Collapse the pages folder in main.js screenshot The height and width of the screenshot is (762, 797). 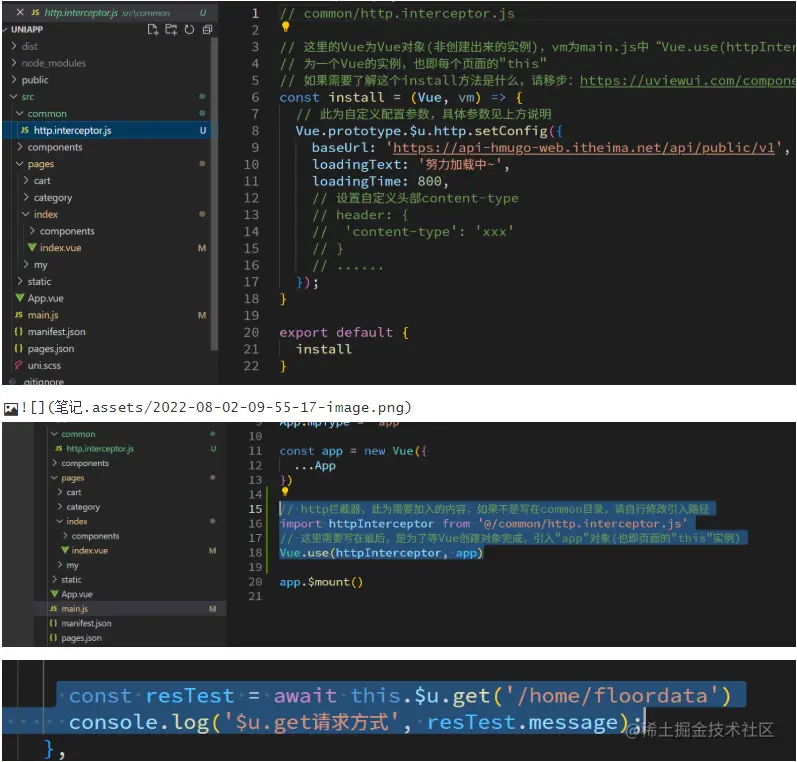[54, 478]
